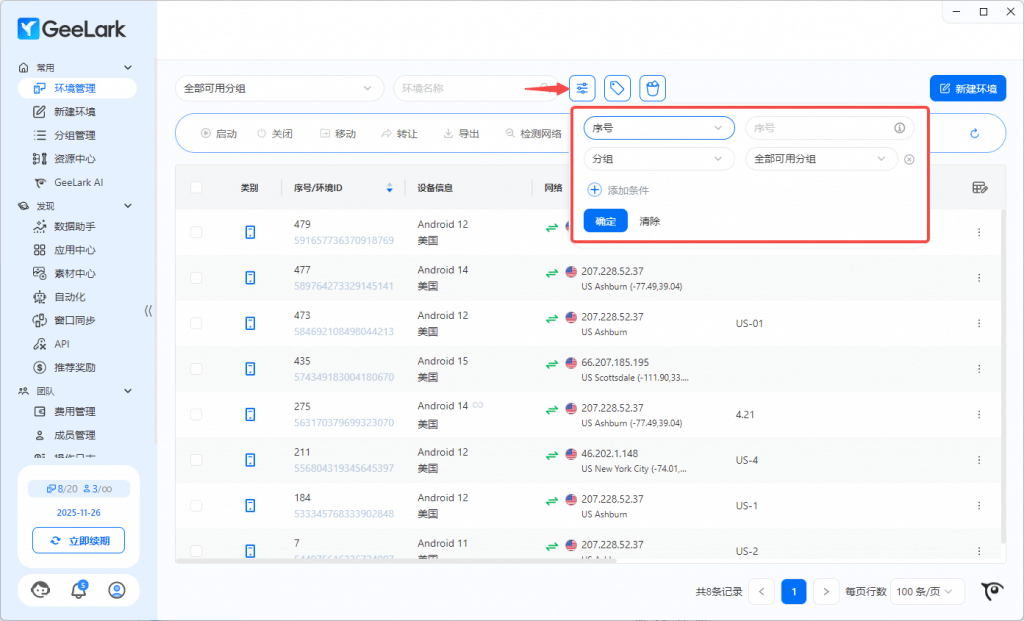Open the filter settings icon
Viewport: 1024px width, 621px height.
[582, 88]
